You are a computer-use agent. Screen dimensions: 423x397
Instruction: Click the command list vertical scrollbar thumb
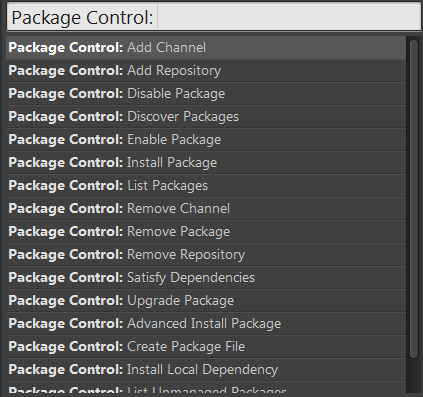point(414,199)
